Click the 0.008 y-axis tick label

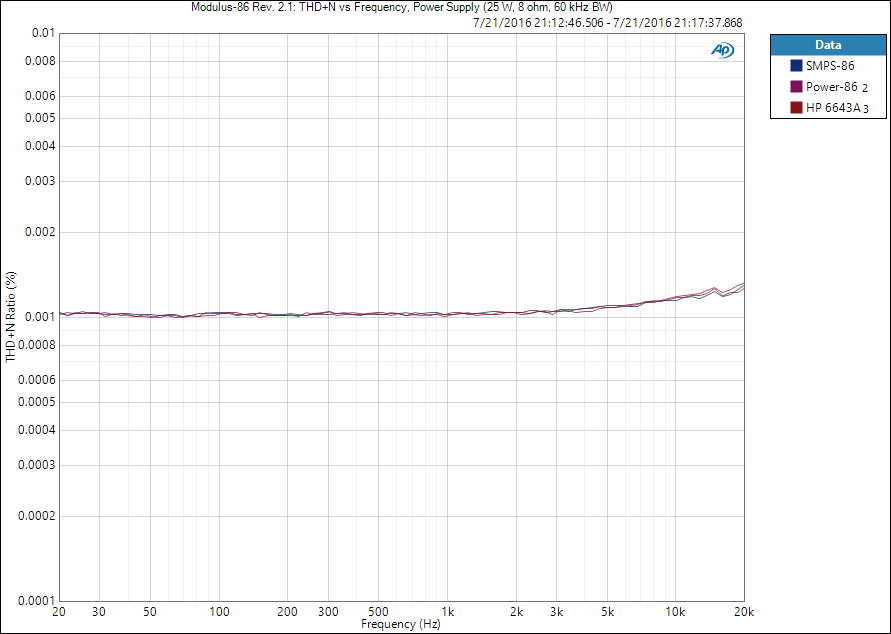pyautogui.click(x=40, y=61)
